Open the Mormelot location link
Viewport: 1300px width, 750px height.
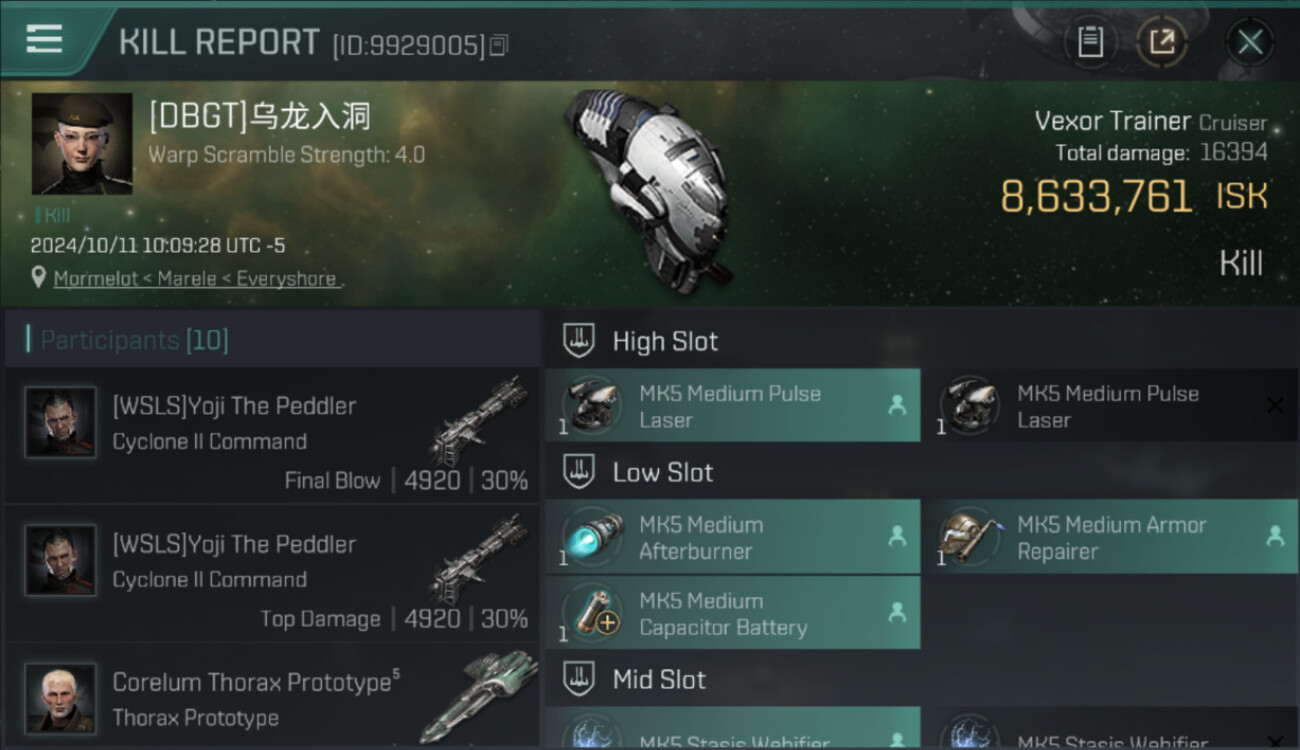coord(195,279)
